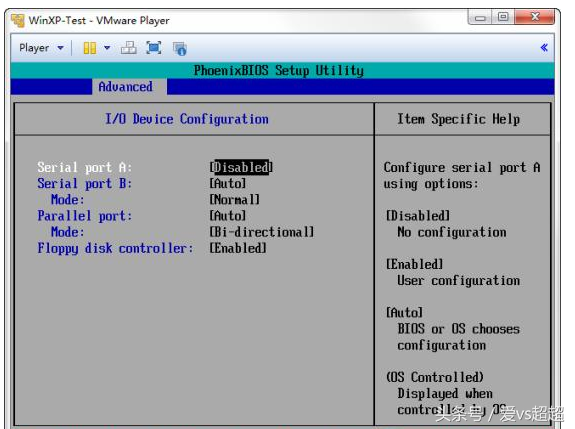This screenshot has width=575, height=429.
Task: Click the No configuration help text
Action: pos(451,232)
